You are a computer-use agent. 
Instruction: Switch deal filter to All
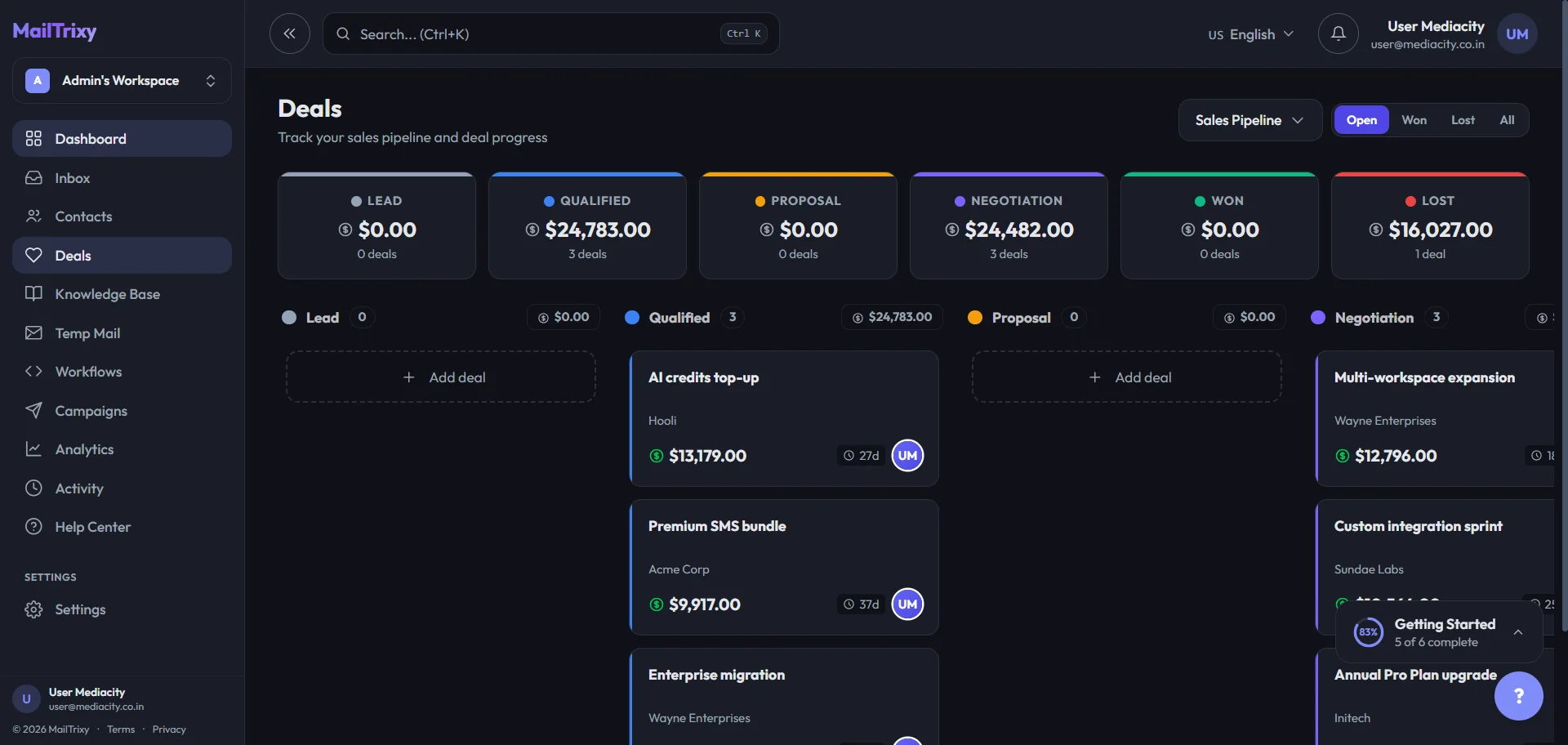coord(1507,120)
